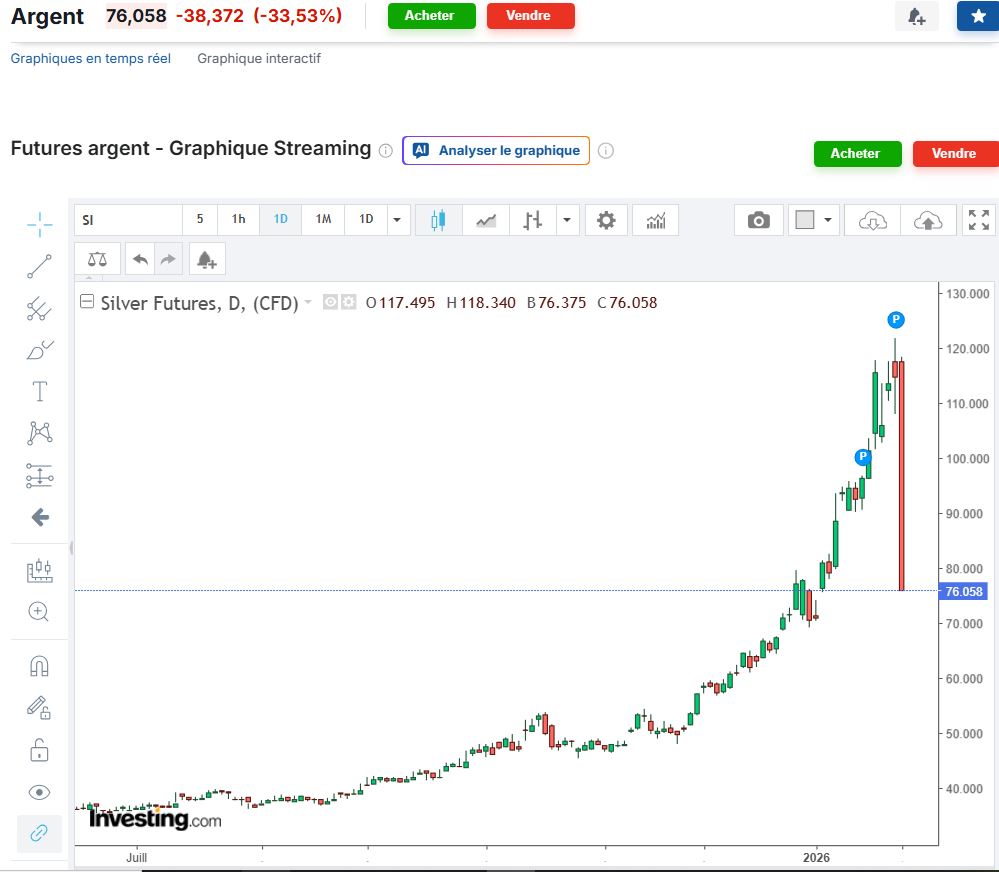Select the 5 minute interval
This screenshot has width=999, height=872.
[199, 220]
